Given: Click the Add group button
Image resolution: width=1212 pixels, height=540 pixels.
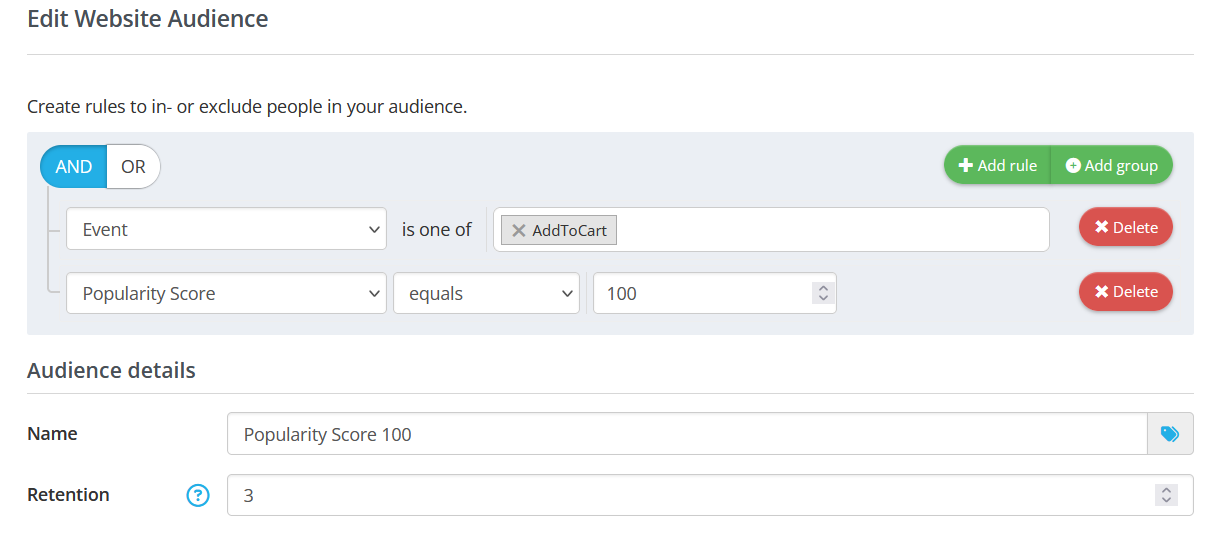Looking at the screenshot, I should tap(1112, 165).
